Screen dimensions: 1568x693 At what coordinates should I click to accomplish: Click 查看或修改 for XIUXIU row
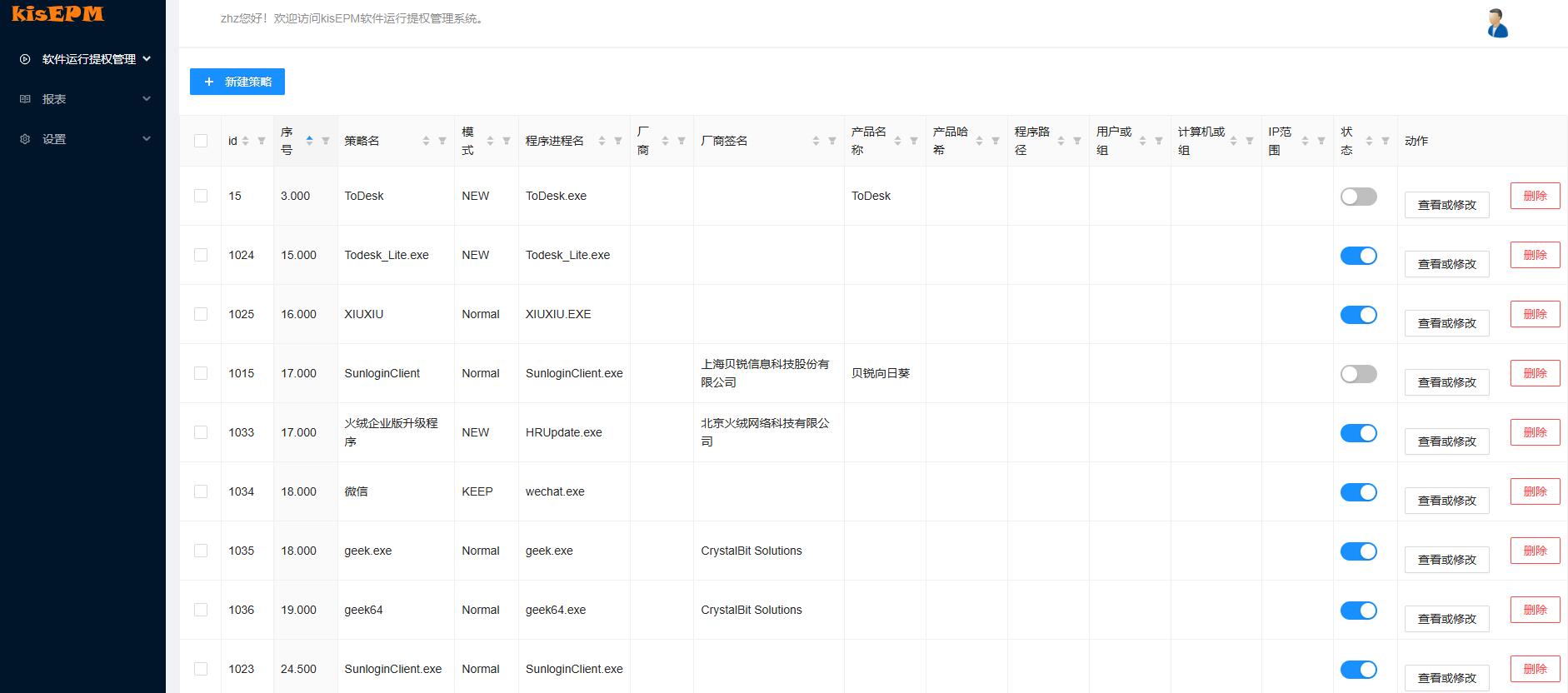pos(1446,323)
